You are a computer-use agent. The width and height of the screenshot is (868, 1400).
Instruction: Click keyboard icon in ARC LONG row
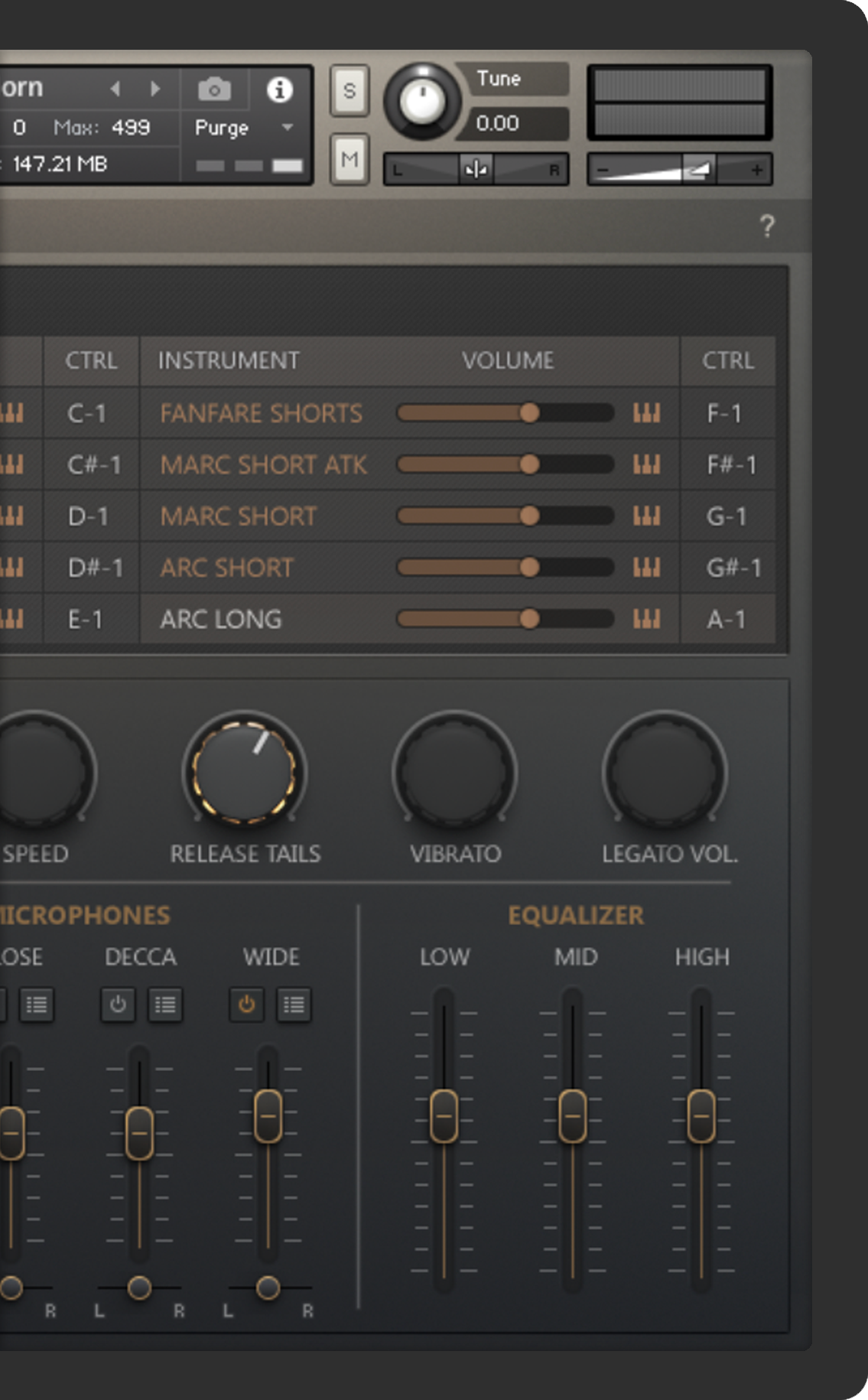(646, 619)
